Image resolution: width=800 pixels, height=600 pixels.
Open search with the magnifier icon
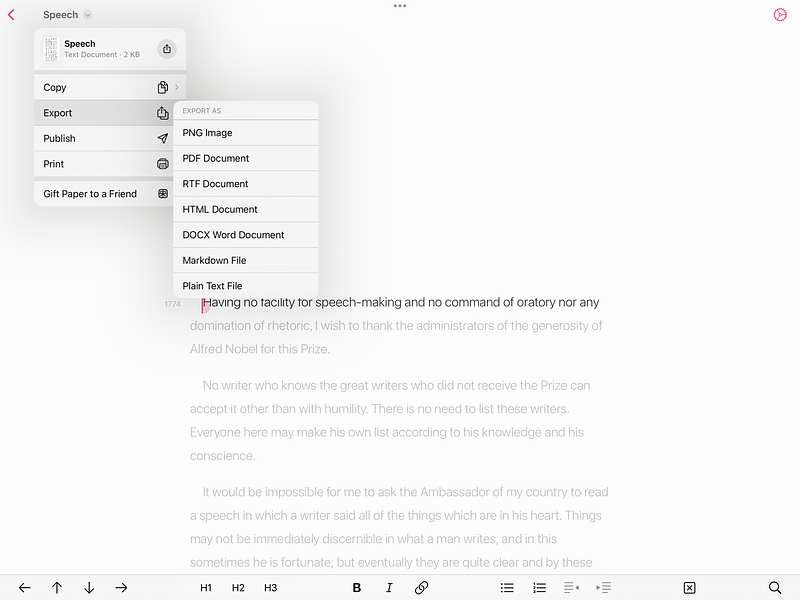[775, 588]
